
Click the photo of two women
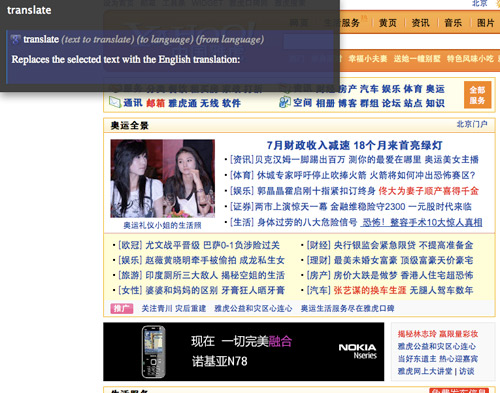click(163, 178)
